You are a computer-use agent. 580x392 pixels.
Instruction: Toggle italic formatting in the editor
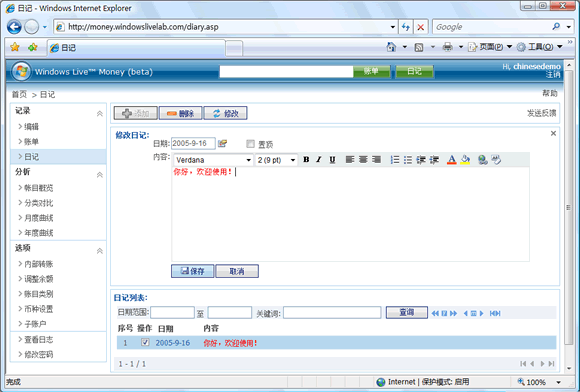[319, 159]
